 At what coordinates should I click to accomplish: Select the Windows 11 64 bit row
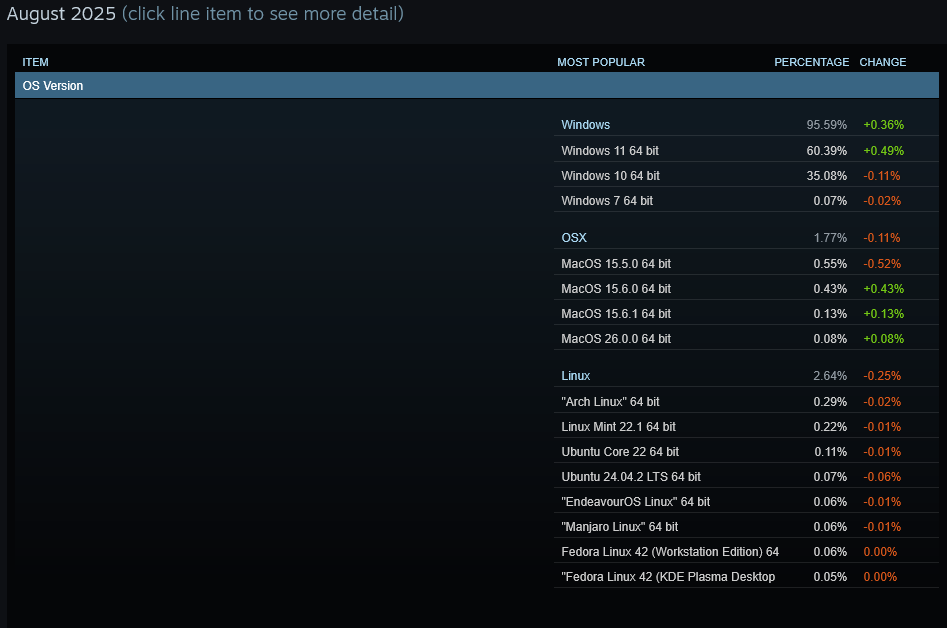click(x=746, y=150)
